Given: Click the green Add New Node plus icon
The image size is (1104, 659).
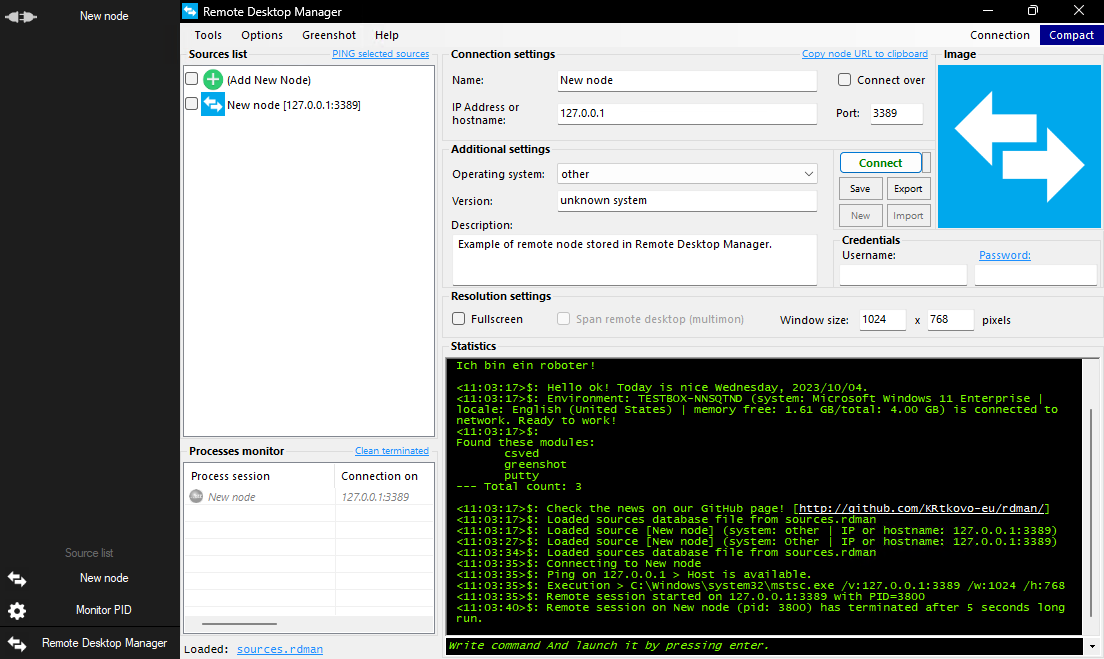Looking at the screenshot, I should click(213, 80).
